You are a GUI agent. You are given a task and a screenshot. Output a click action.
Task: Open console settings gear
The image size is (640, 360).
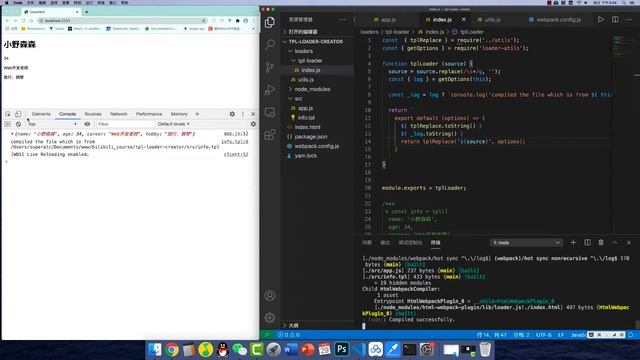pos(253,124)
